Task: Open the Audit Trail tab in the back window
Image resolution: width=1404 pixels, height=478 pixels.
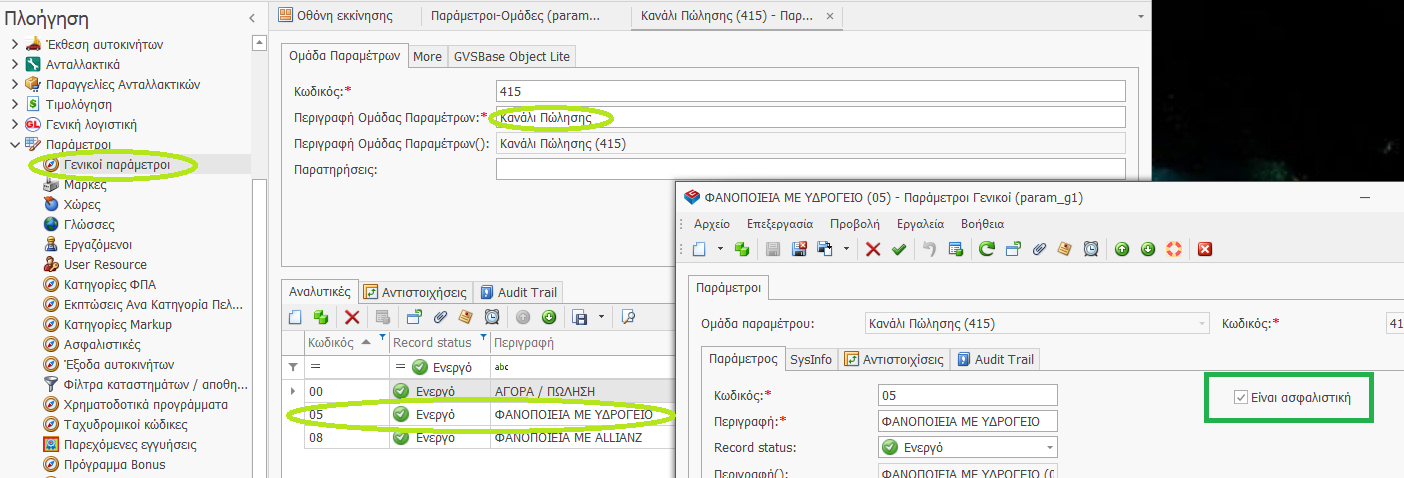Action: pos(518,292)
